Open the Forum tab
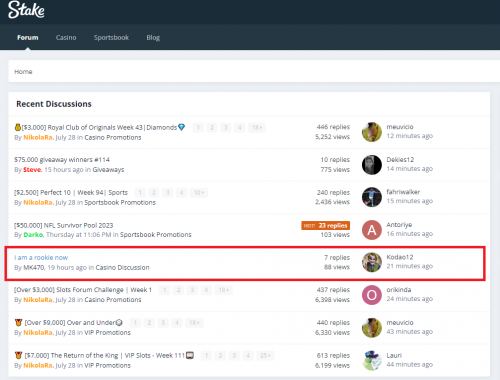The height and width of the screenshot is (380, 500). click(x=28, y=37)
